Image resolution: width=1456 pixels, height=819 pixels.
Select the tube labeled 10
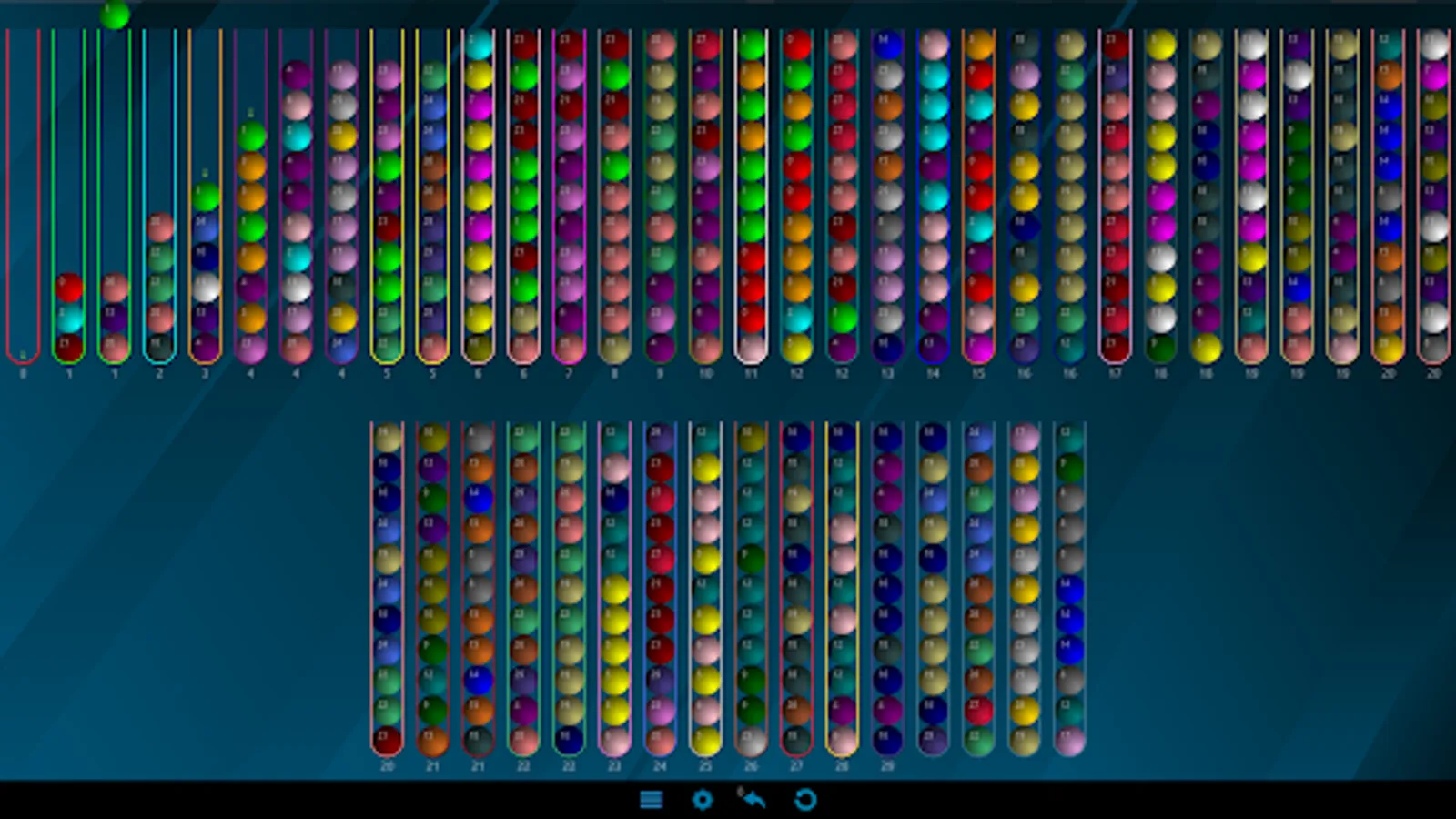706,197
